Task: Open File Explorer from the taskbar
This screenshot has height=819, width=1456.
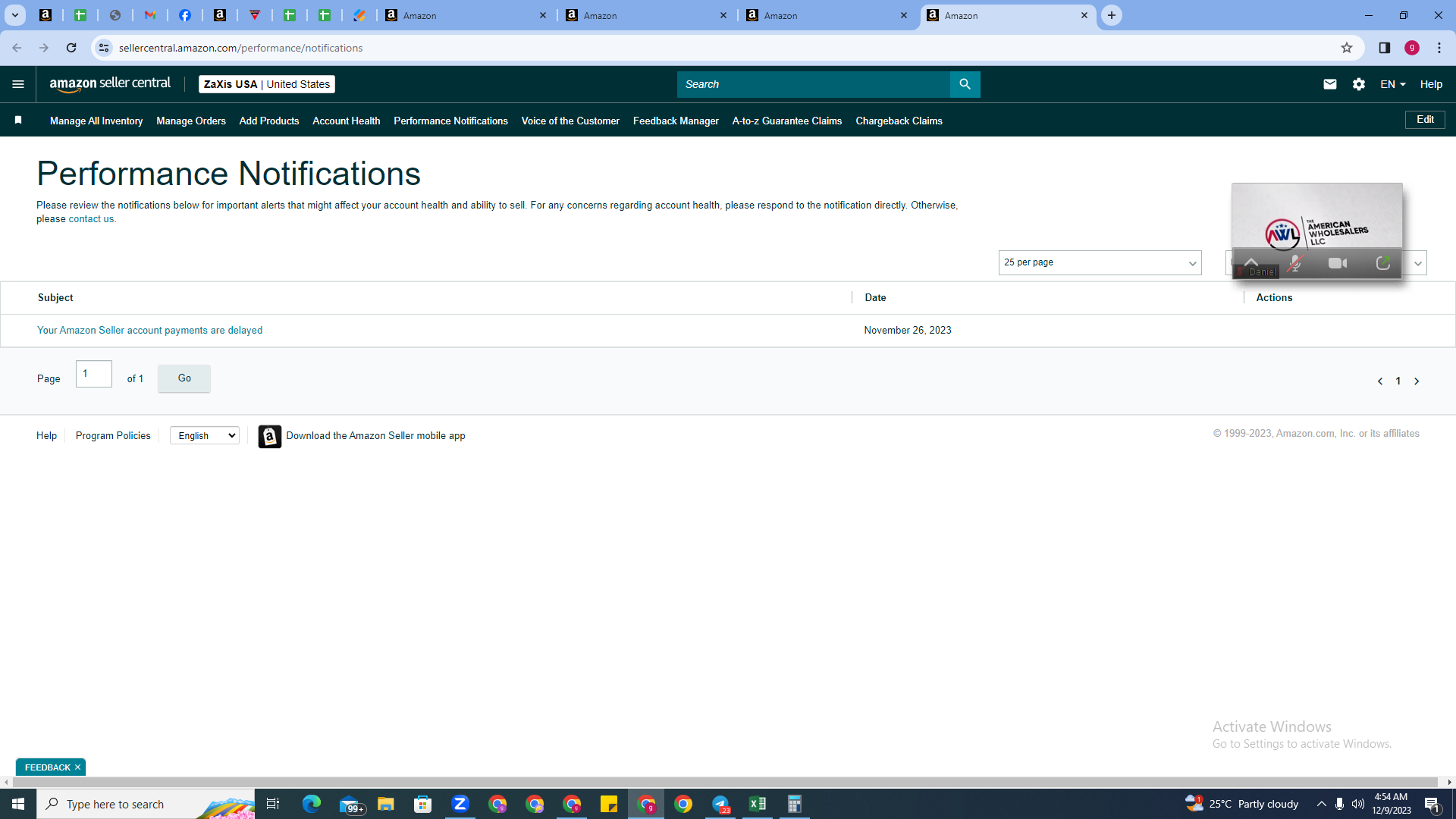Action: point(386,804)
